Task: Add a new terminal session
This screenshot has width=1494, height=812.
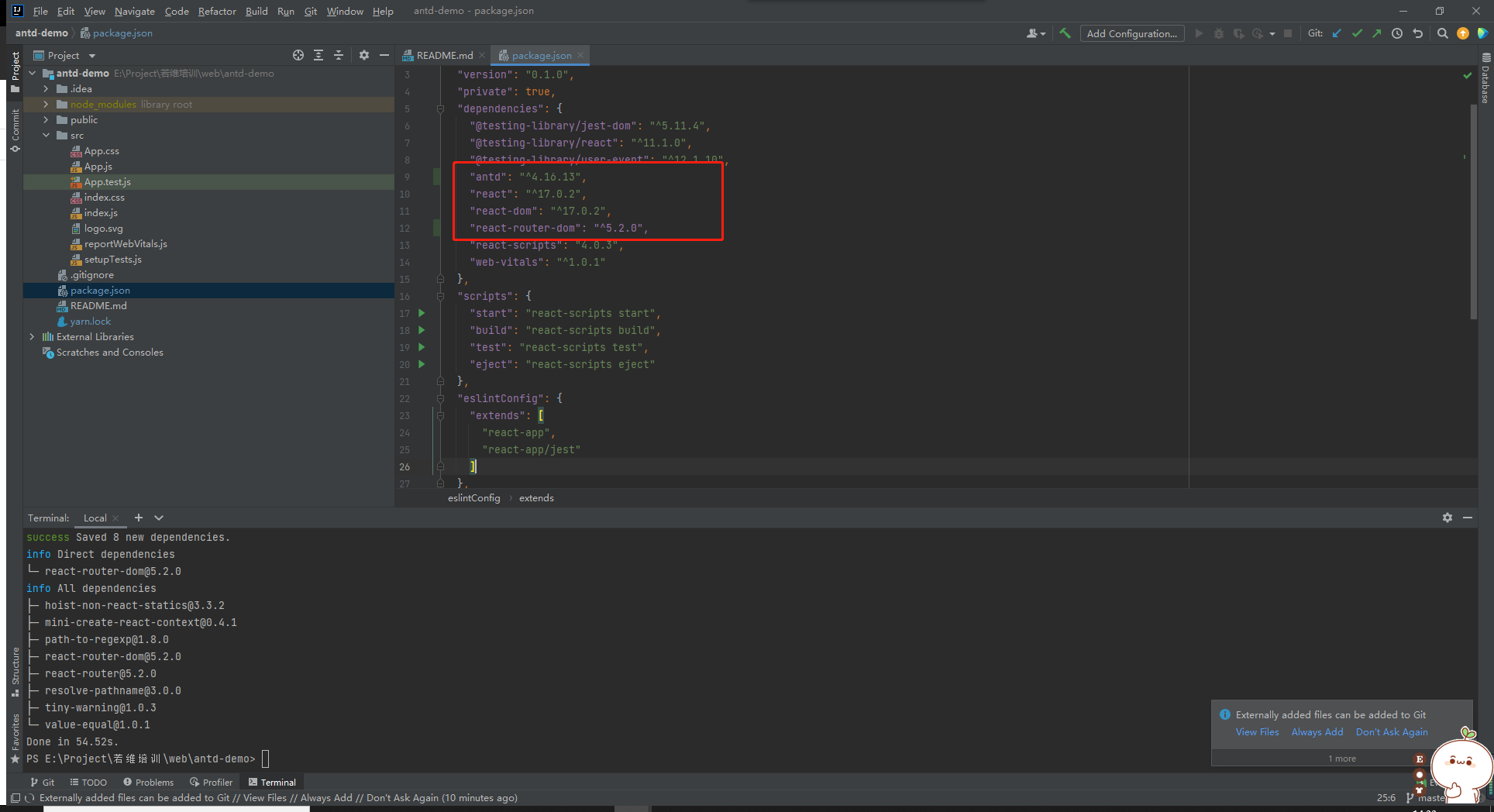Action: 139,518
